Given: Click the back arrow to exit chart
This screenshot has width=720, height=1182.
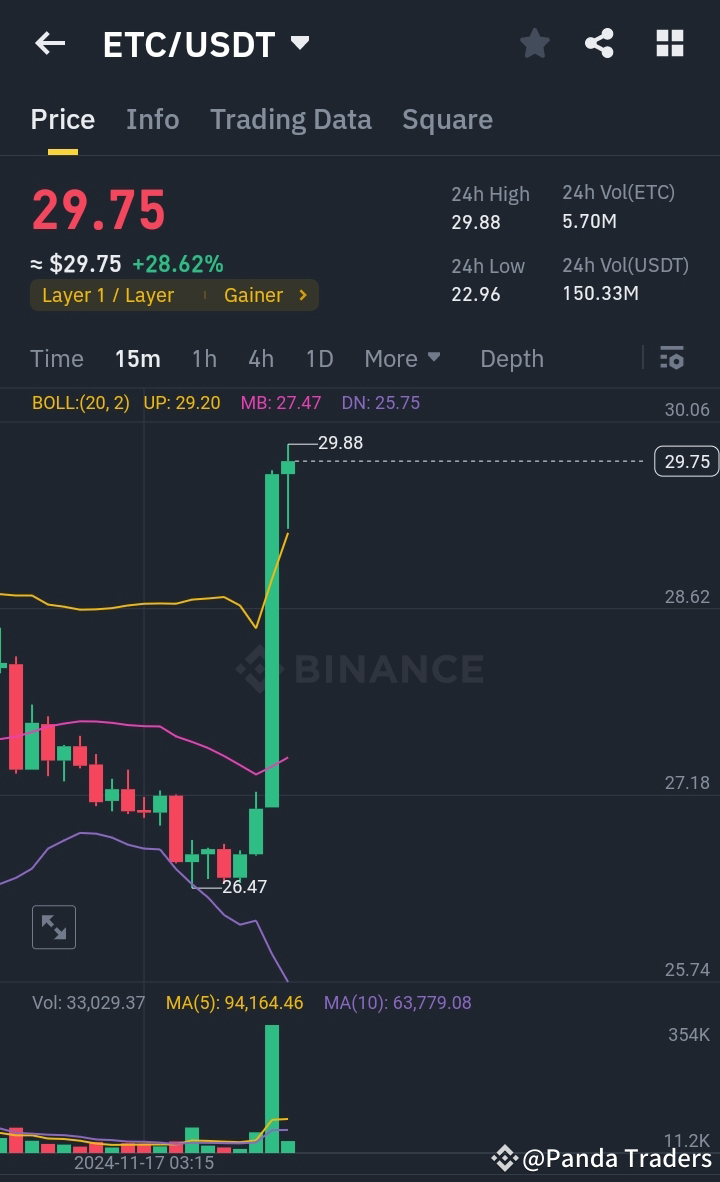Looking at the screenshot, I should (x=49, y=43).
